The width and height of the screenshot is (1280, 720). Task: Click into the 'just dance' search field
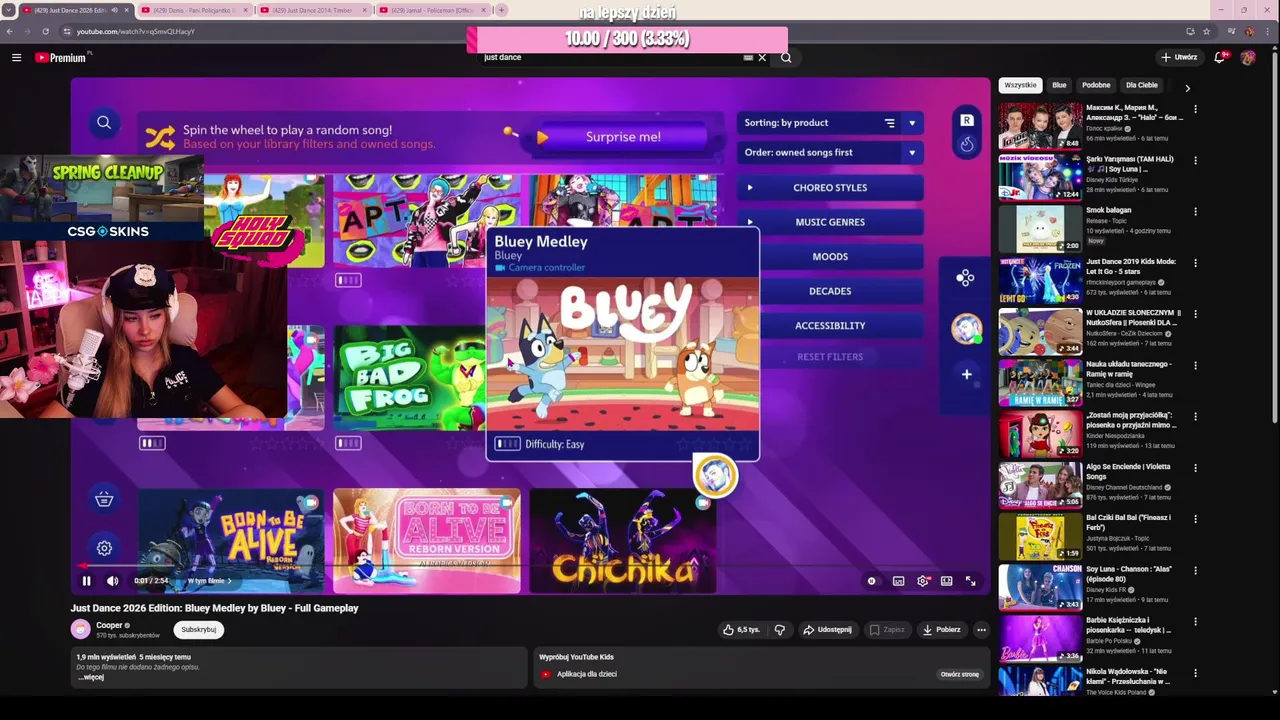610,57
